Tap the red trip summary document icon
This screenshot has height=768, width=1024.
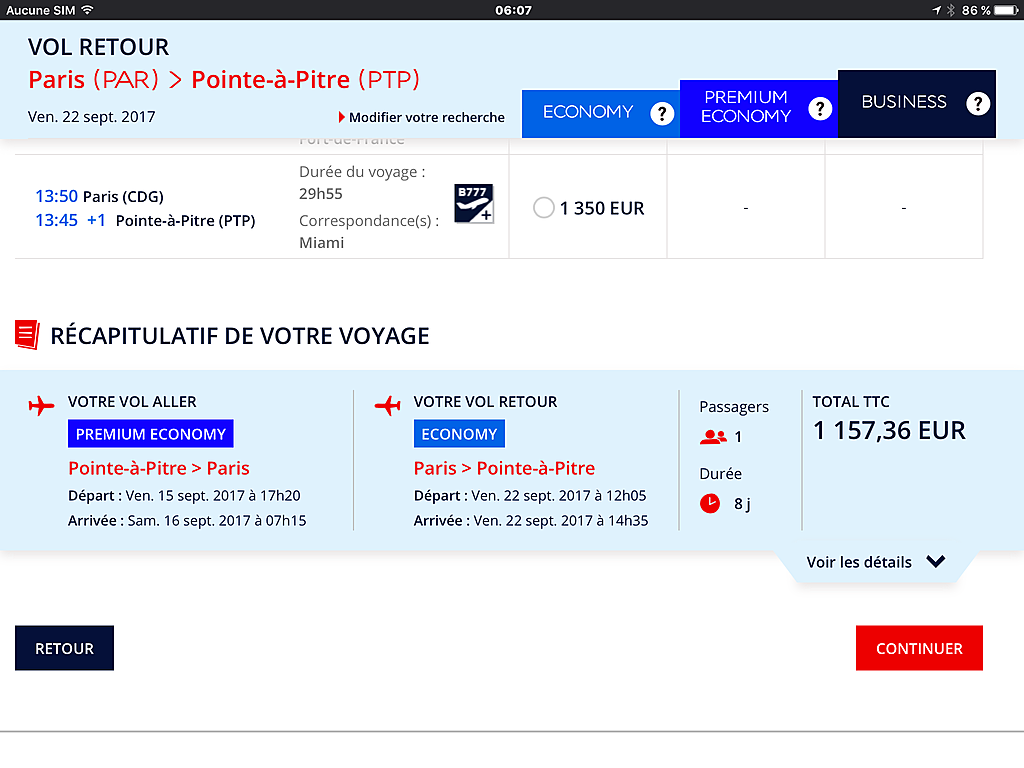tap(27, 335)
